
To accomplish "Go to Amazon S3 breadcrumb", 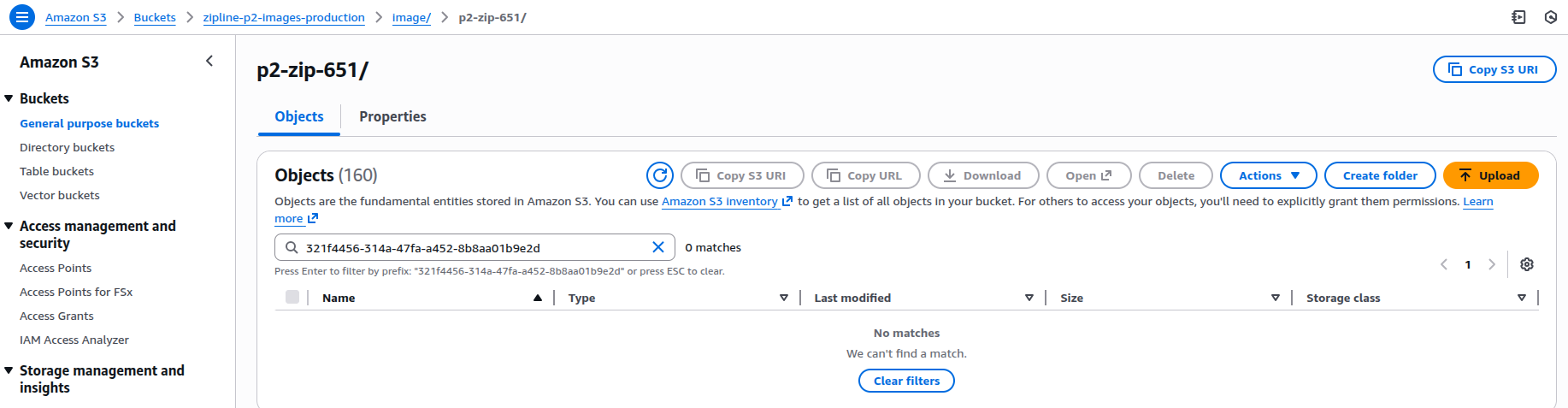I will (x=76, y=17).
